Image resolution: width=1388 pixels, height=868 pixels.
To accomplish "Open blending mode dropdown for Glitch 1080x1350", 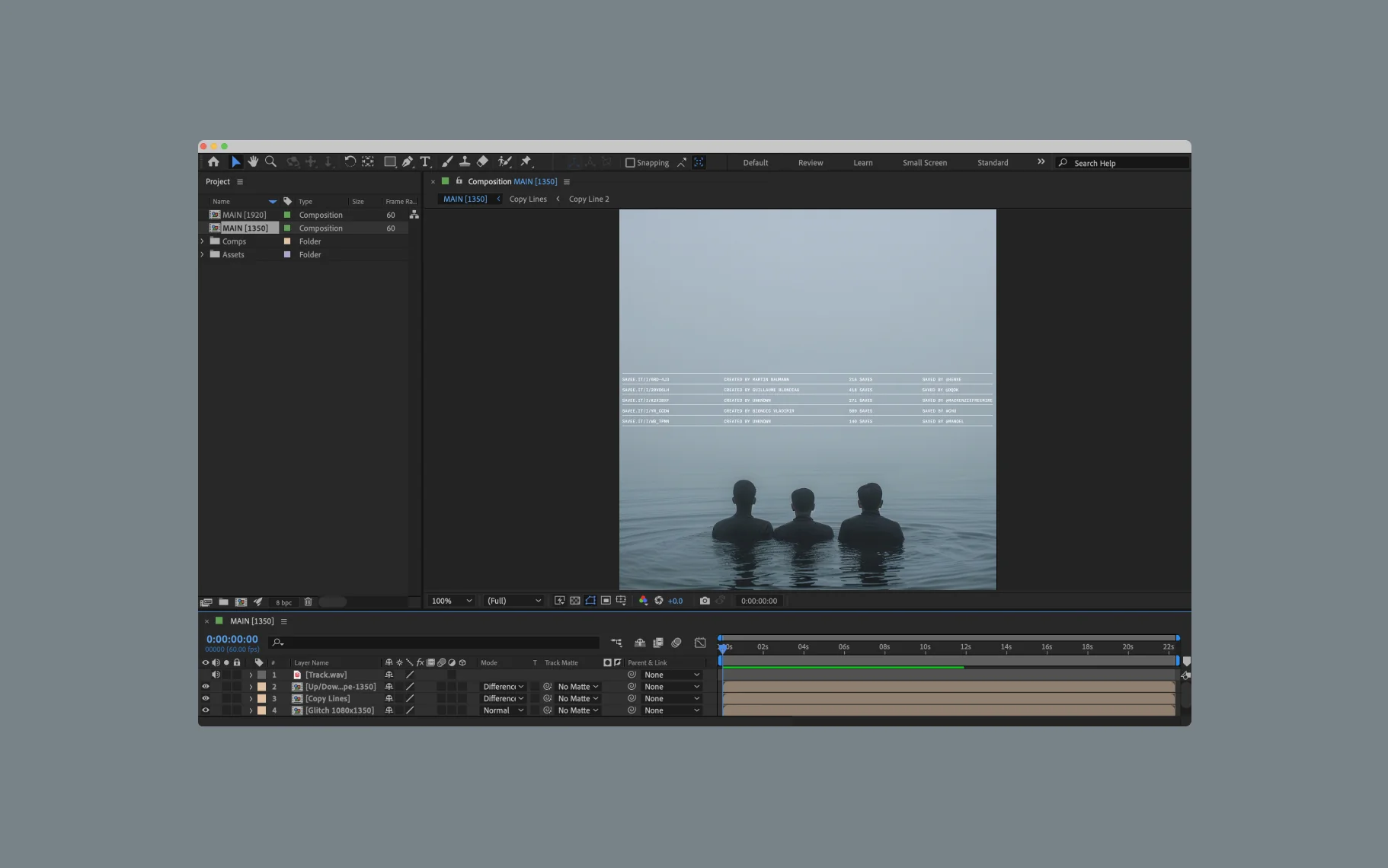I will (x=503, y=710).
